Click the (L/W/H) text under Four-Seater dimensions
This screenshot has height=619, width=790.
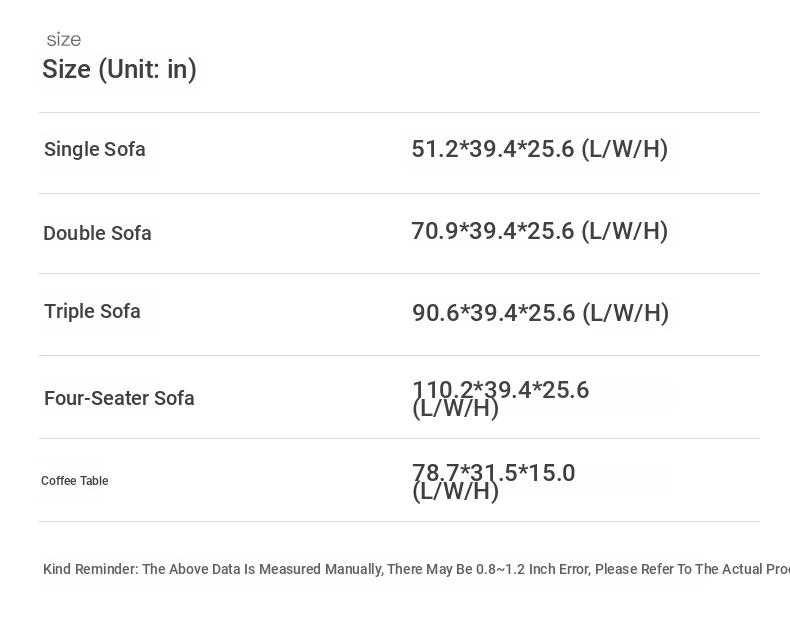455,408
